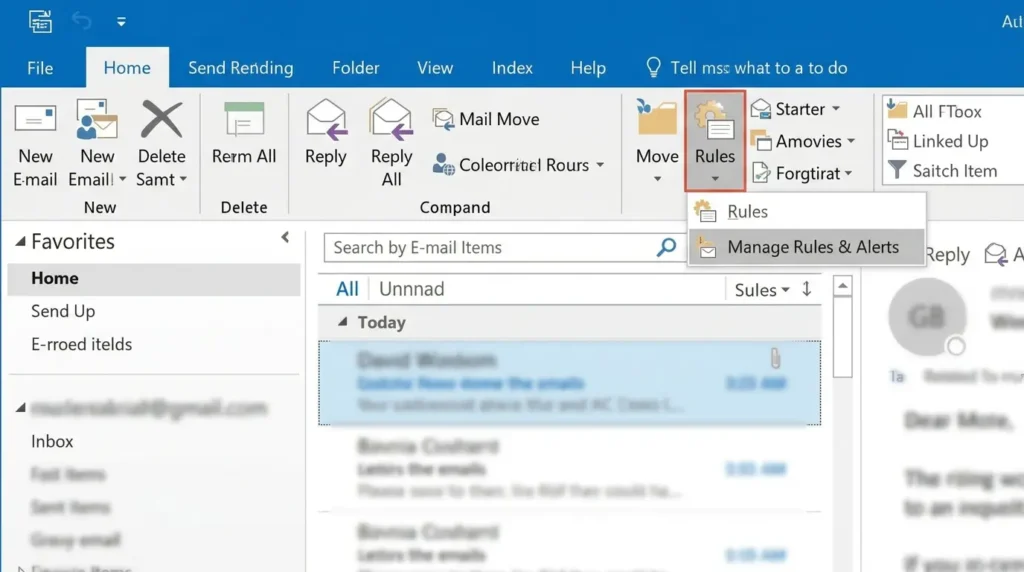
Task: Collapse the Today message group
Action: pos(342,322)
